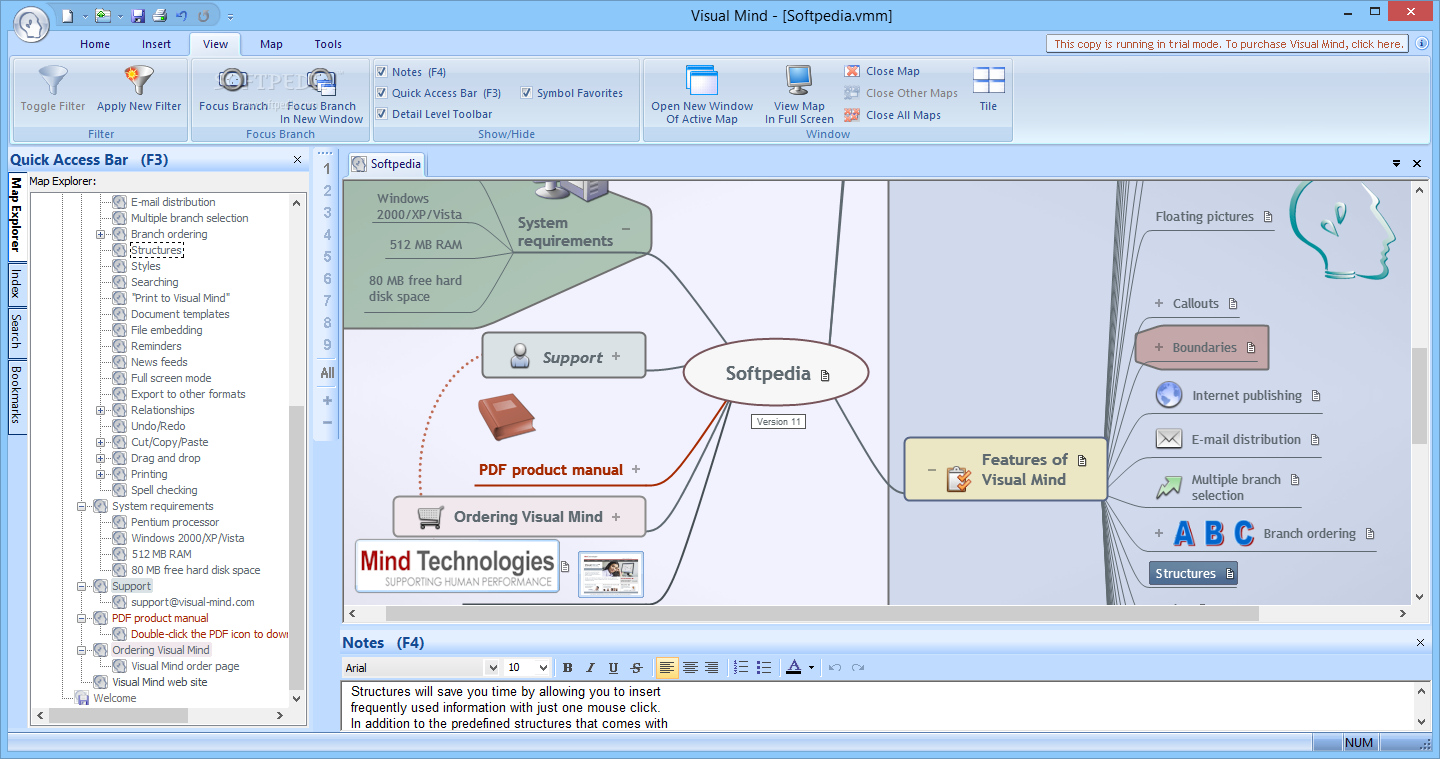The image size is (1440, 759).
Task: Uncheck Notes (F4) checkbox
Action: click(x=382, y=72)
